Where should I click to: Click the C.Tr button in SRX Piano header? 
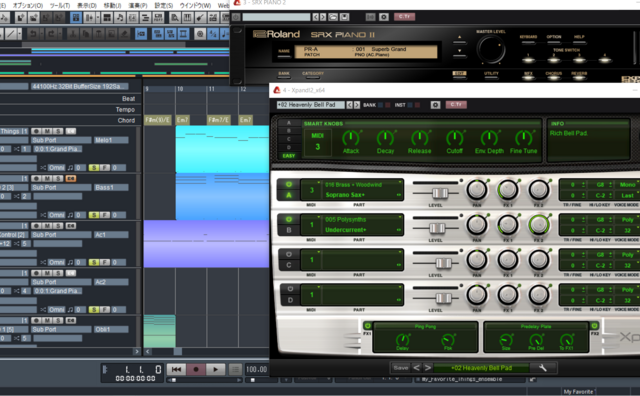(404, 17)
